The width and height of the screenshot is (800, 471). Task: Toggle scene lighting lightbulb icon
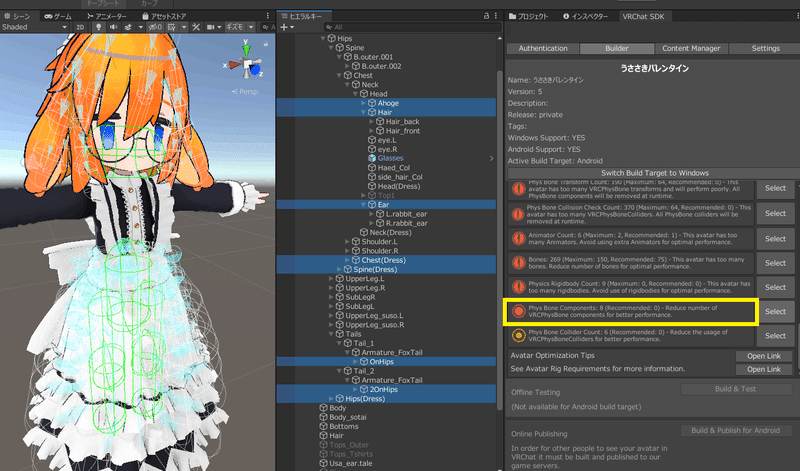98,27
